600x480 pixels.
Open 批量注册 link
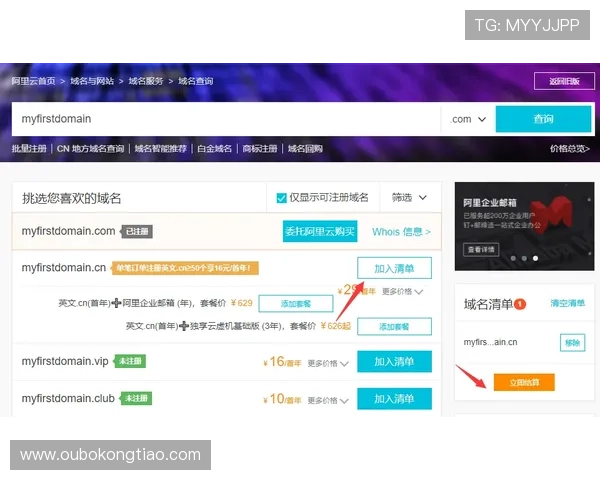[29, 149]
